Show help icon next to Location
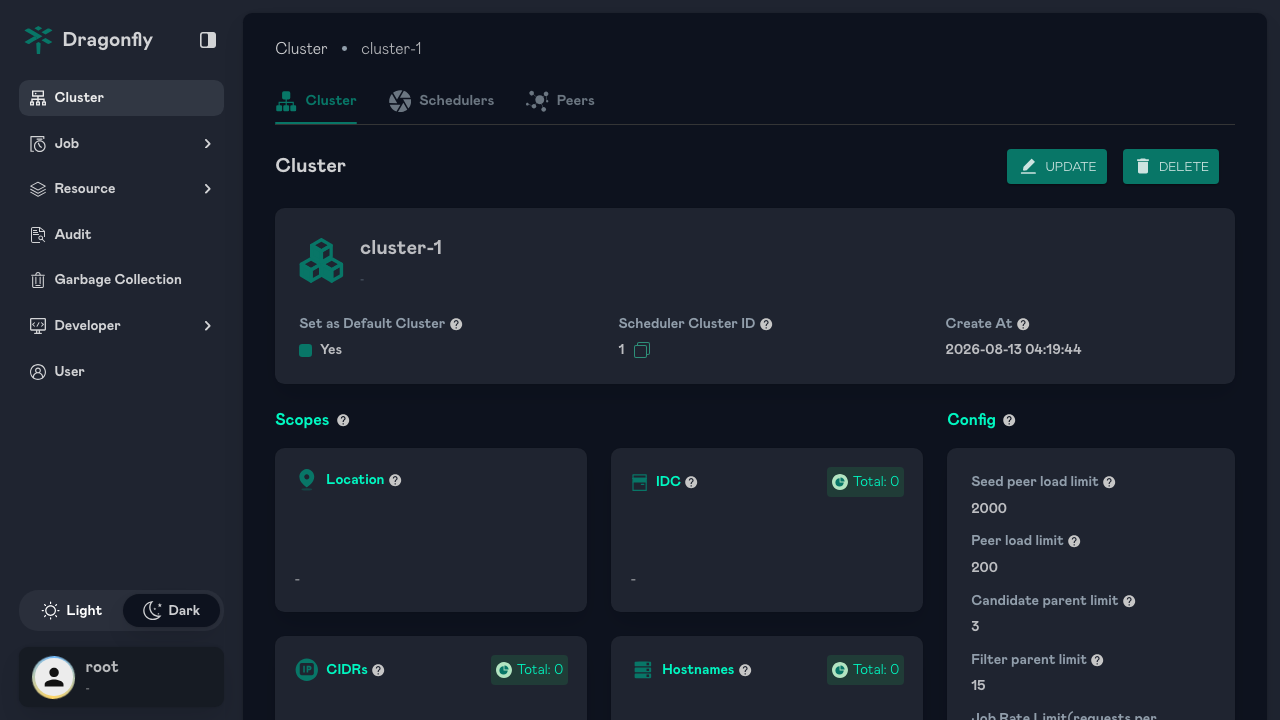Image resolution: width=1280 pixels, height=720 pixels. [x=395, y=480]
